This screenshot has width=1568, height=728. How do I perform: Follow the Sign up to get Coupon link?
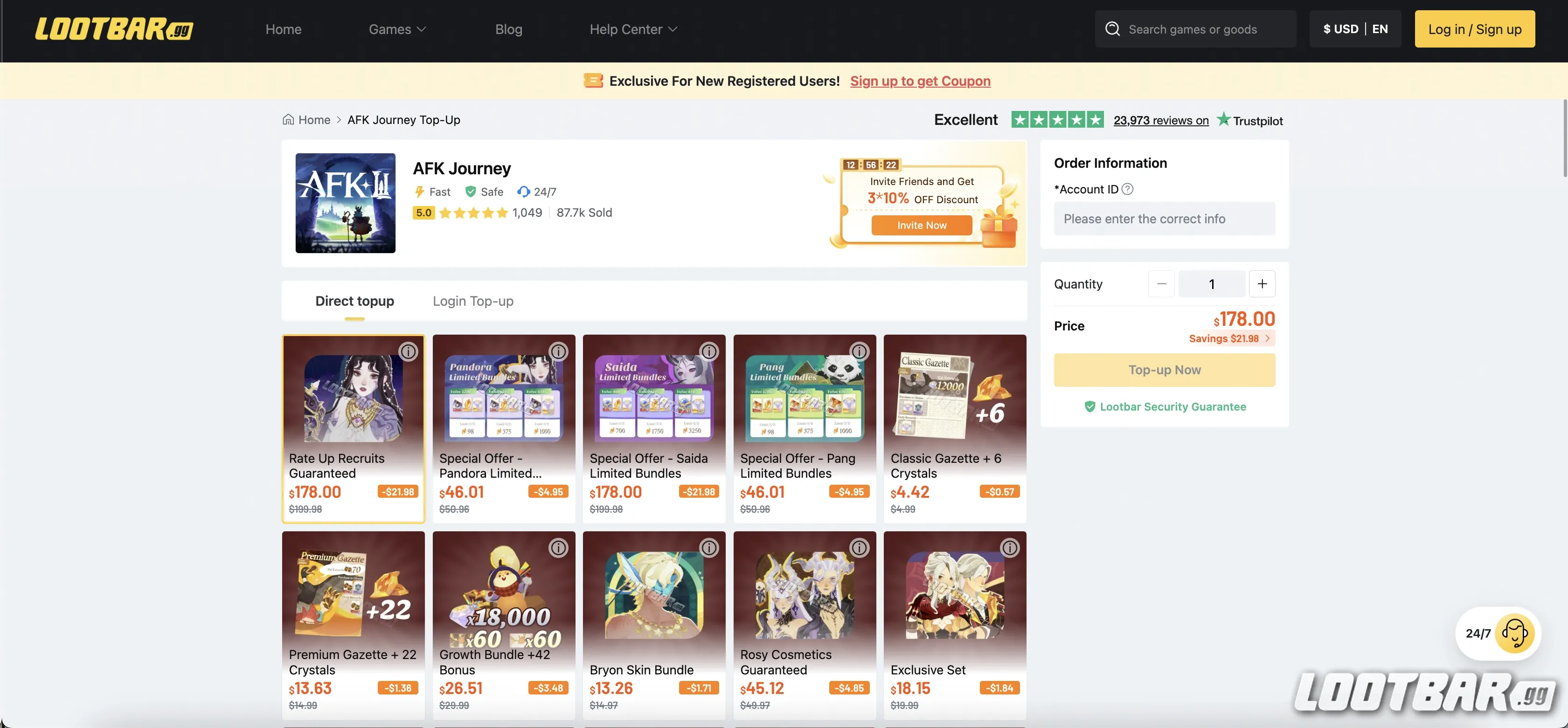coord(920,81)
